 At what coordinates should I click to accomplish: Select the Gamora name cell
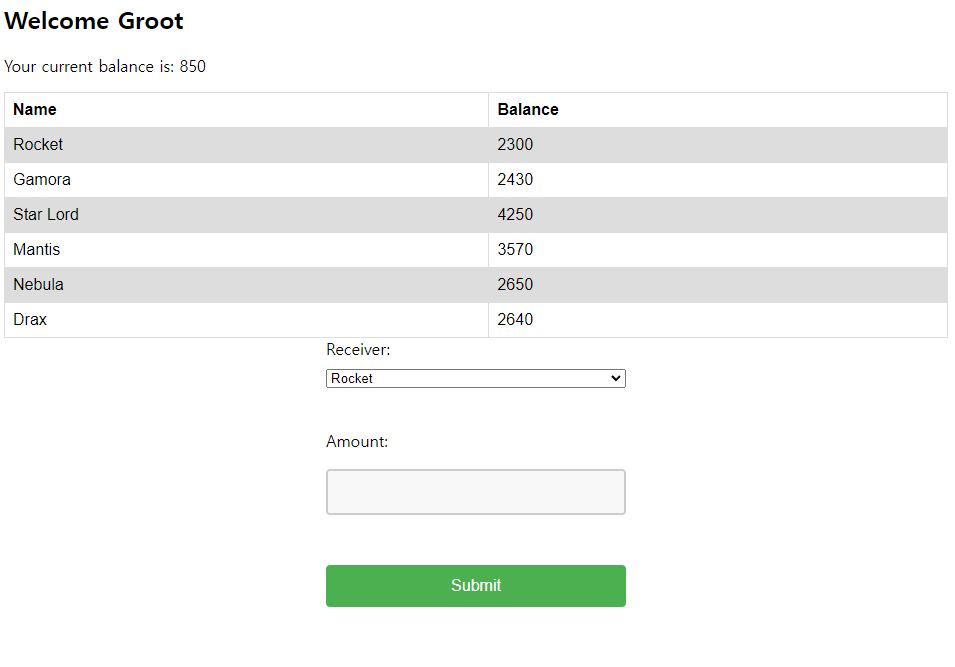pos(42,180)
